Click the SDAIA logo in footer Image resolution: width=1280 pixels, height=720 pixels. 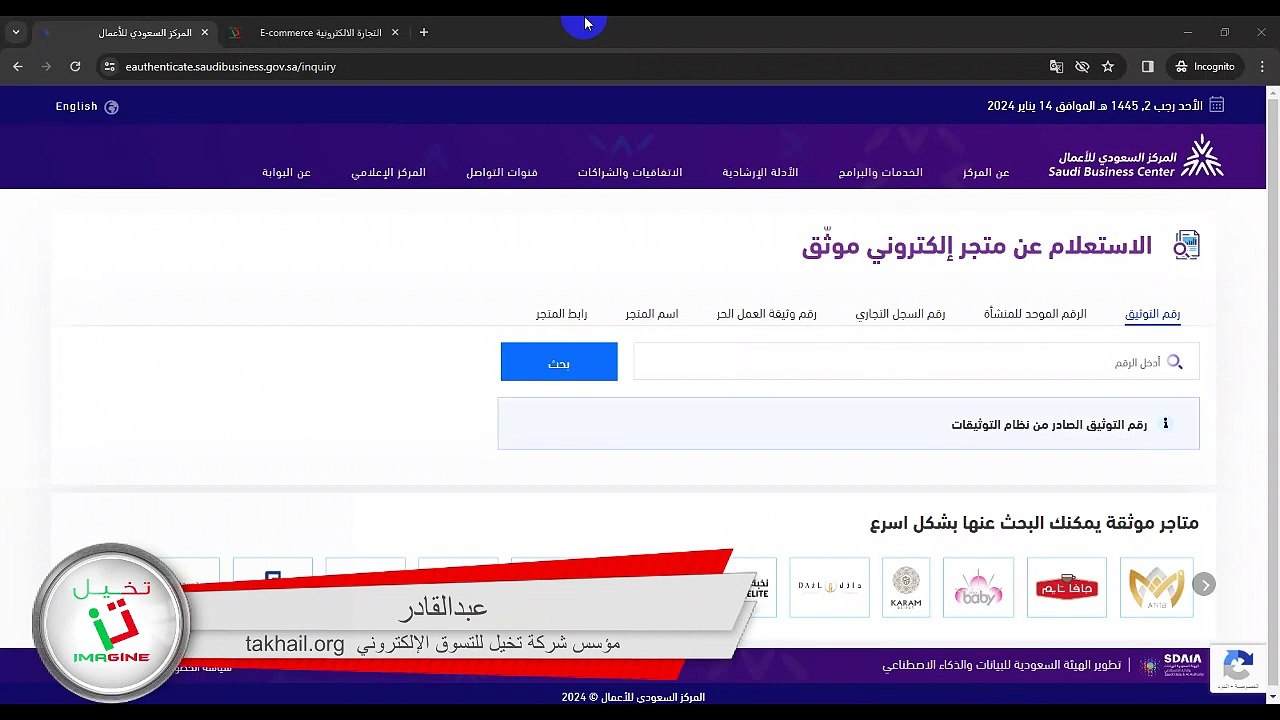[x=1172, y=666]
